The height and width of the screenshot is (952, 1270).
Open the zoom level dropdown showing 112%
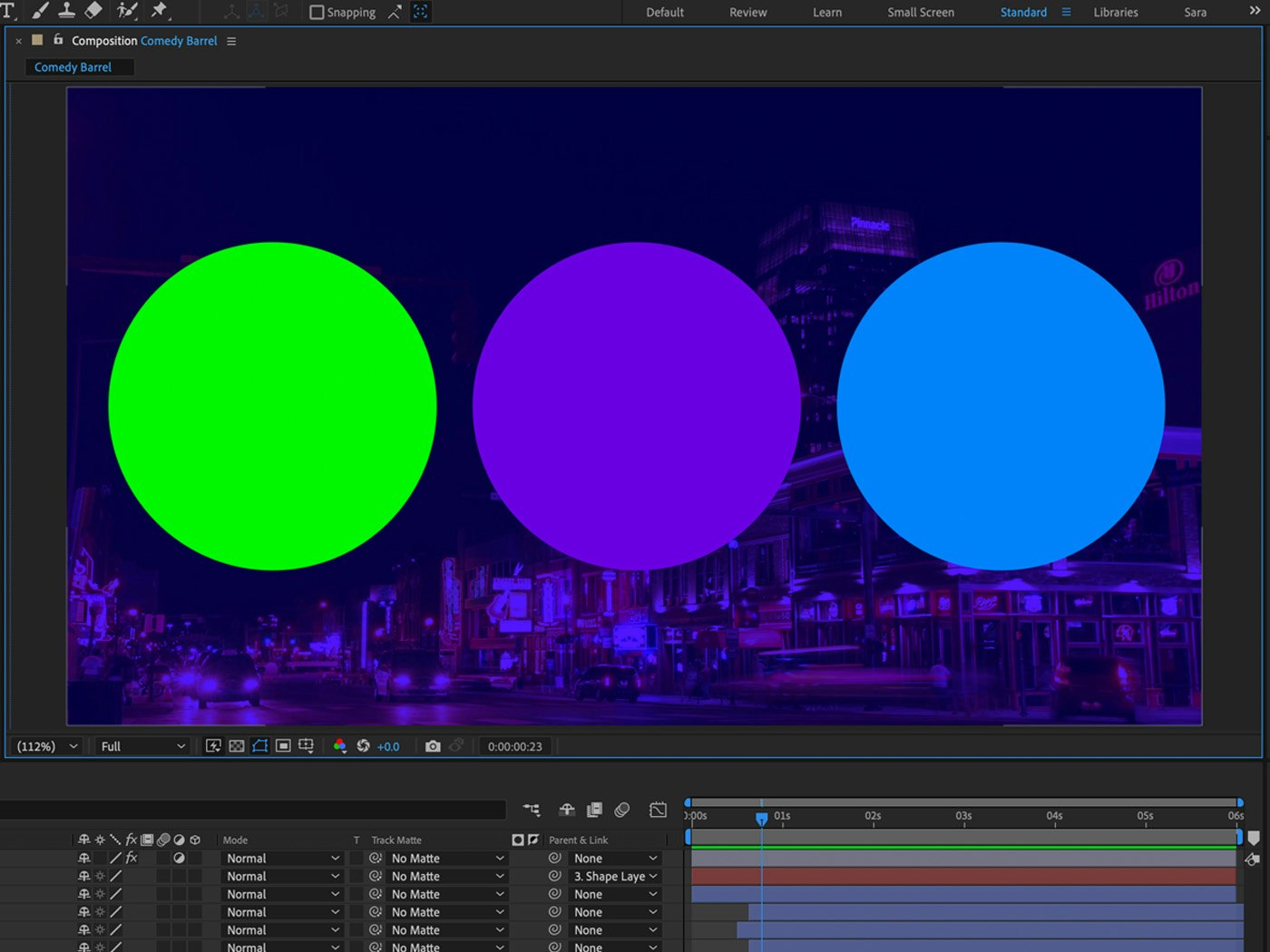click(x=45, y=745)
